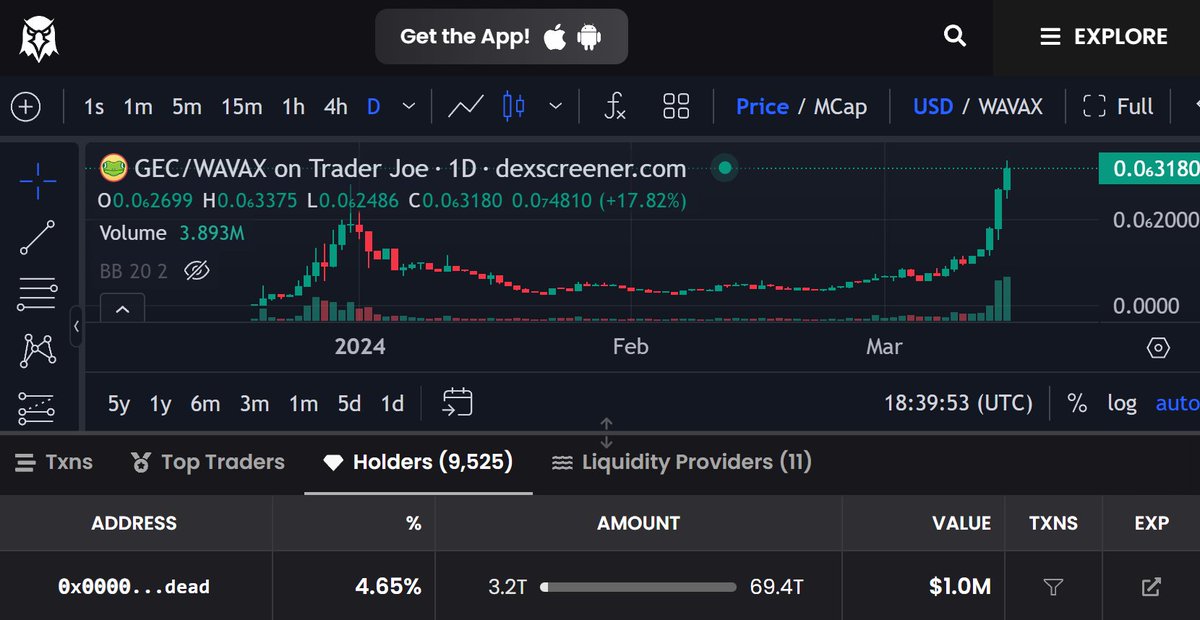1200x620 pixels.
Task: Click the Volume 3.893M label
Action: (172, 233)
